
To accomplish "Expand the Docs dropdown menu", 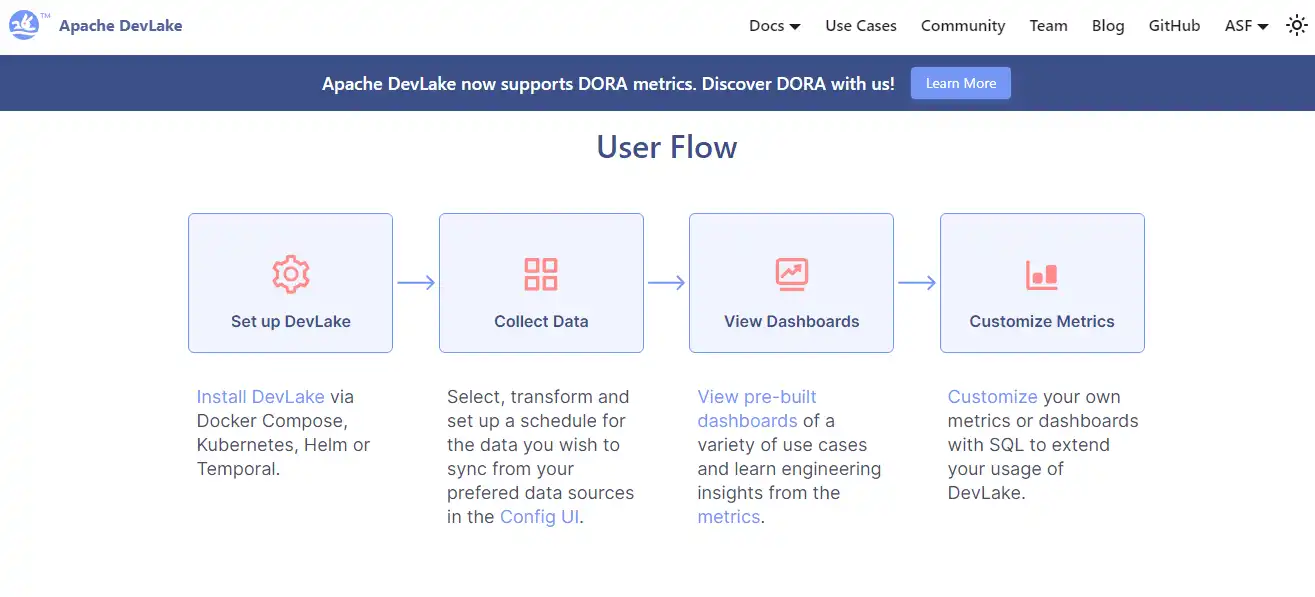I will point(774,26).
